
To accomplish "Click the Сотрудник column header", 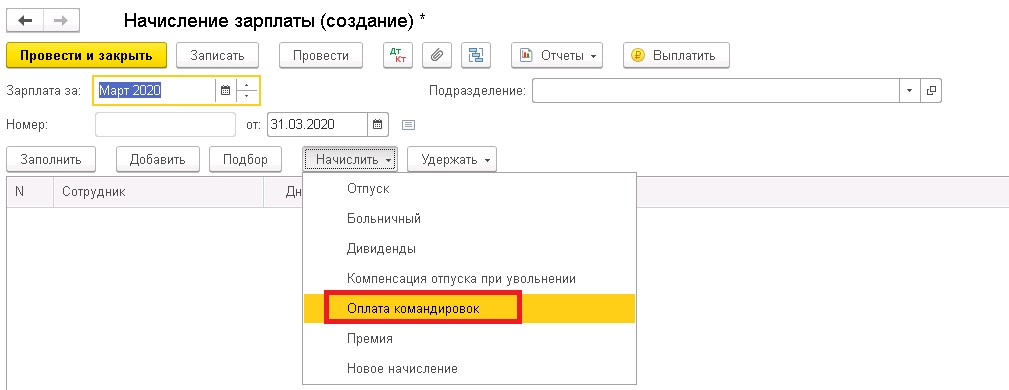I will click(158, 192).
